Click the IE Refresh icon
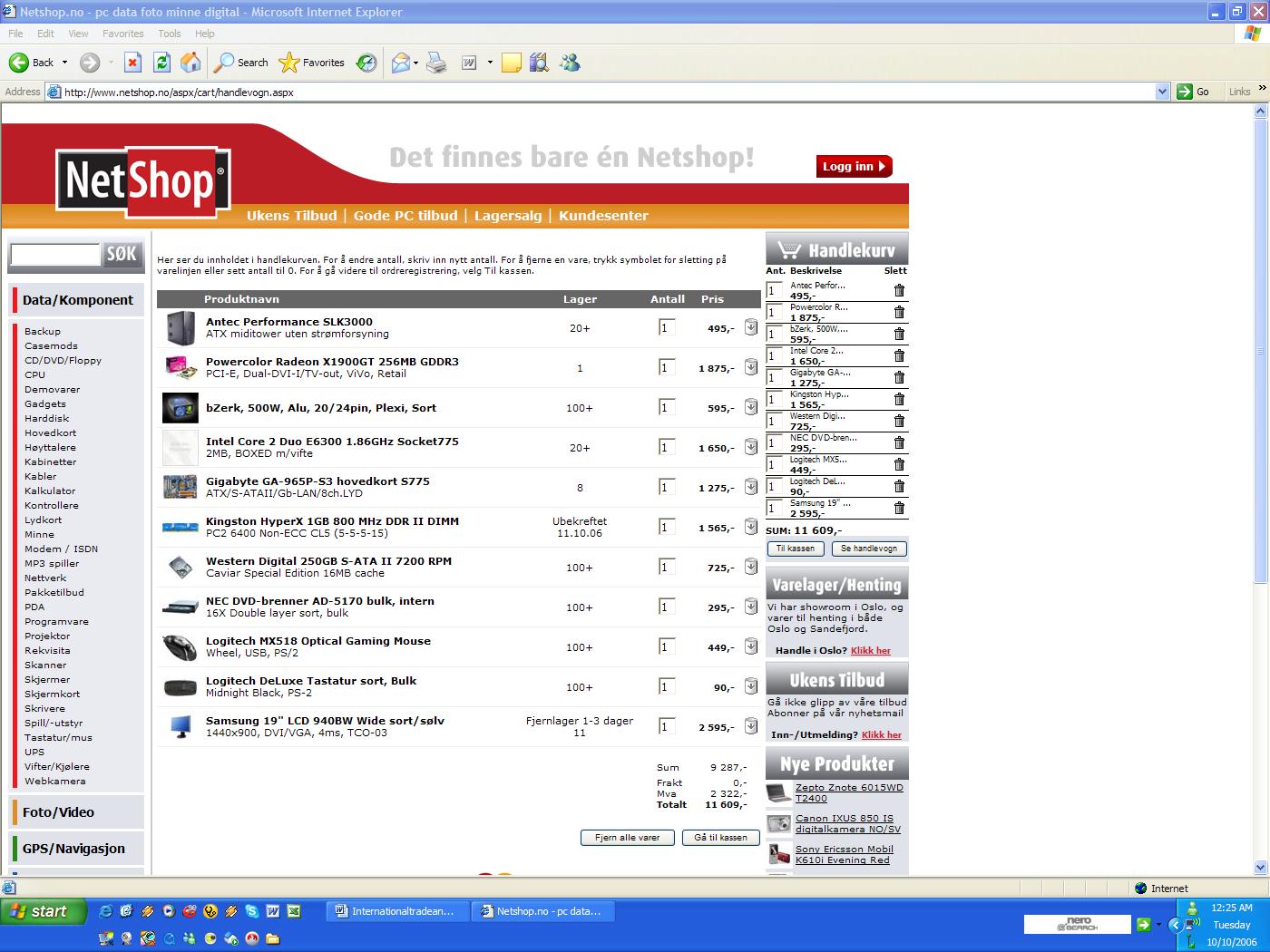The width and height of the screenshot is (1270, 952). pos(161,63)
